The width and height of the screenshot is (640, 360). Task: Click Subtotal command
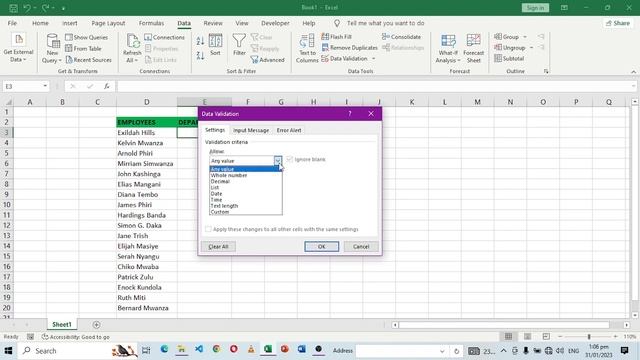coord(509,58)
